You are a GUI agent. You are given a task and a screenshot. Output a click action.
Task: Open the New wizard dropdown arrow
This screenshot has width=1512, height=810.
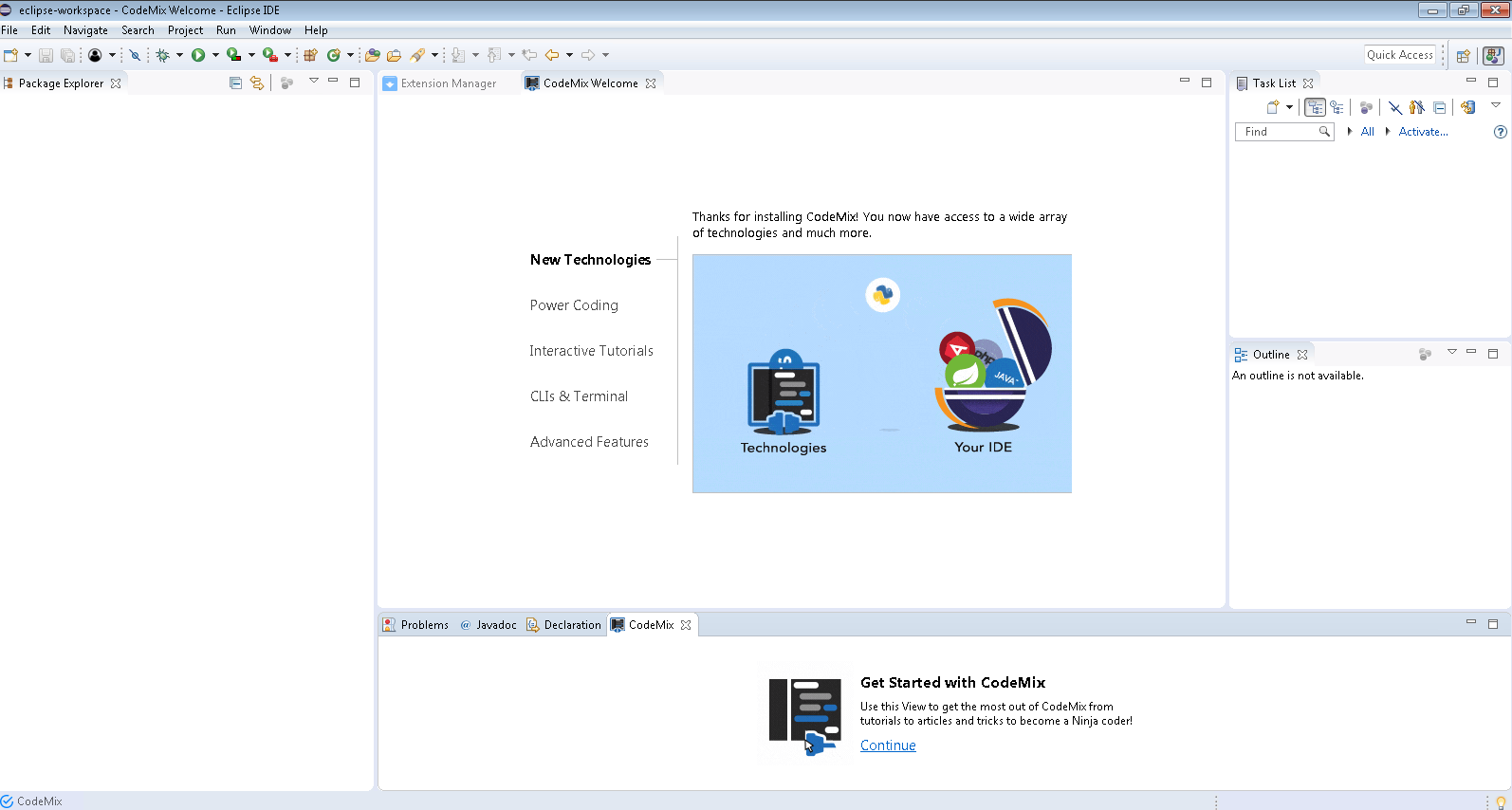click(x=28, y=55)
